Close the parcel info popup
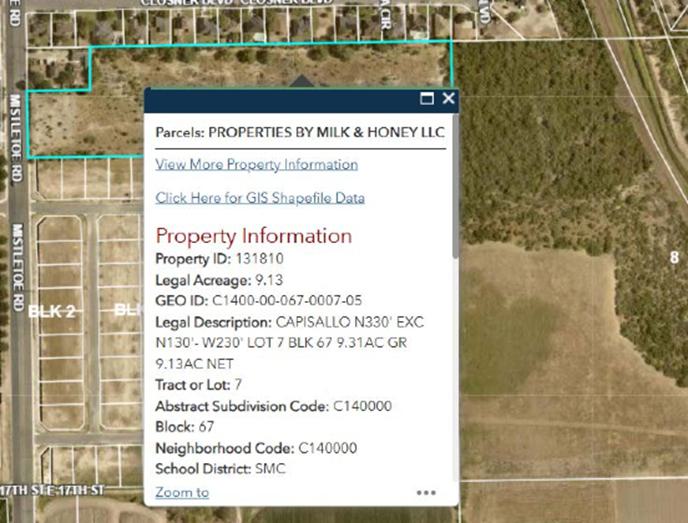Screen dimensions: 688x523 [448, 99]
